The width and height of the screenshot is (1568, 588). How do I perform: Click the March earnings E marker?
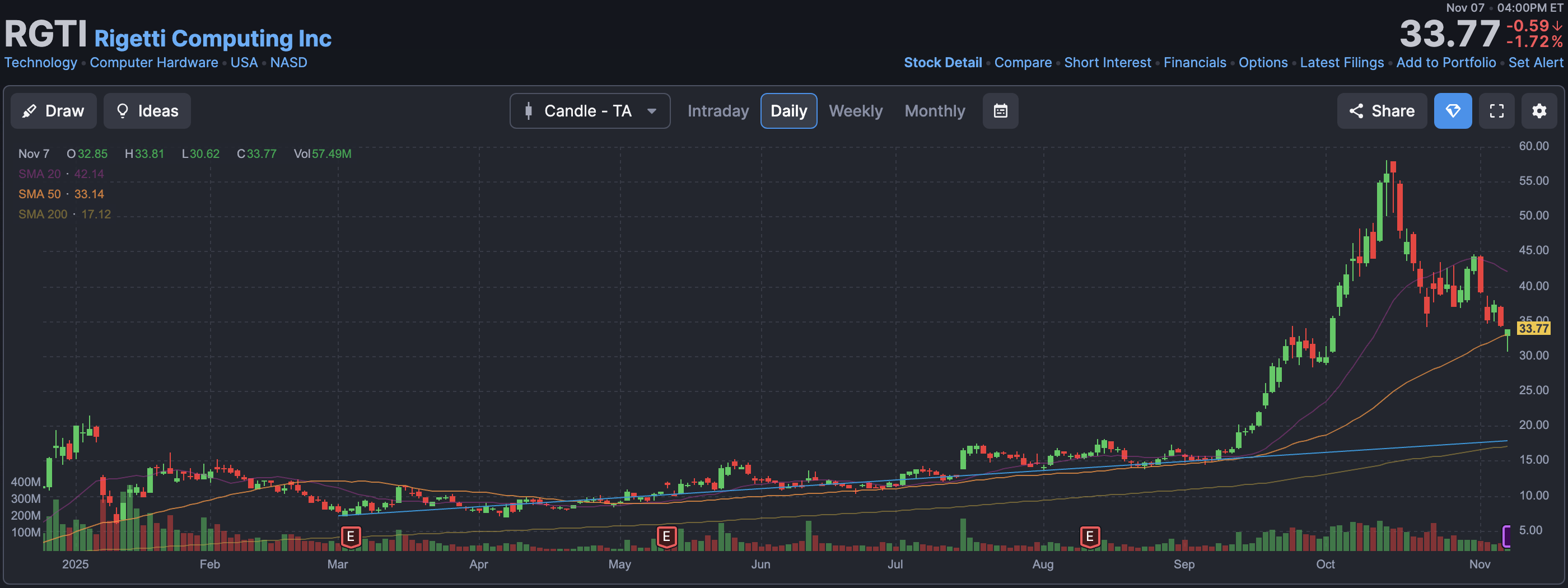(351, 537)
